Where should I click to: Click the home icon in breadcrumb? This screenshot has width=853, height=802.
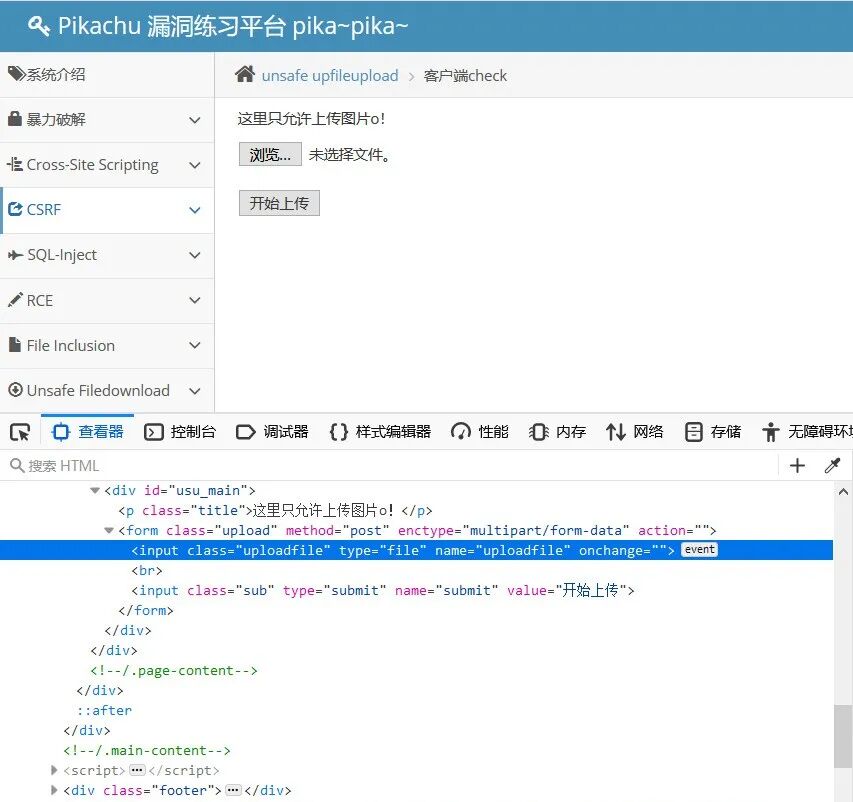point(245,74)
